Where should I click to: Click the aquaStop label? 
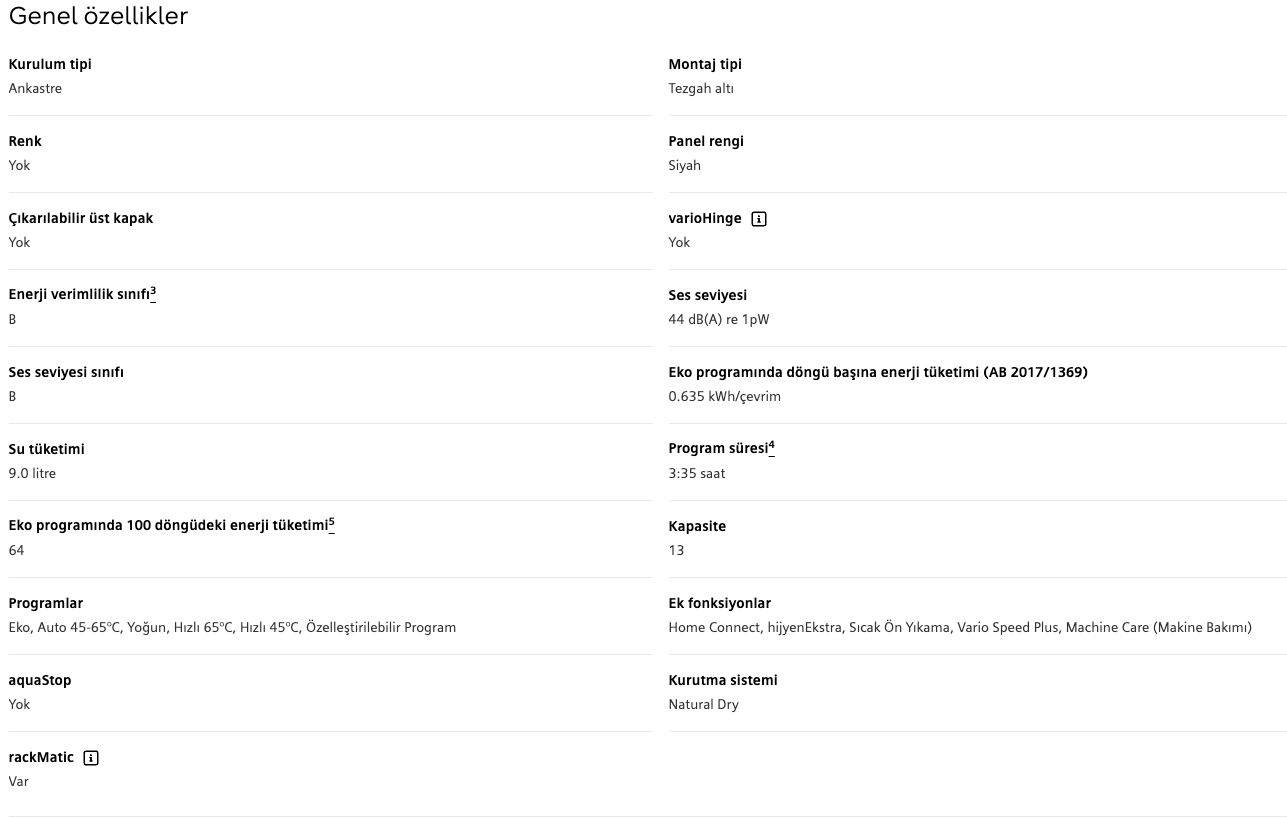coord(40,680)
